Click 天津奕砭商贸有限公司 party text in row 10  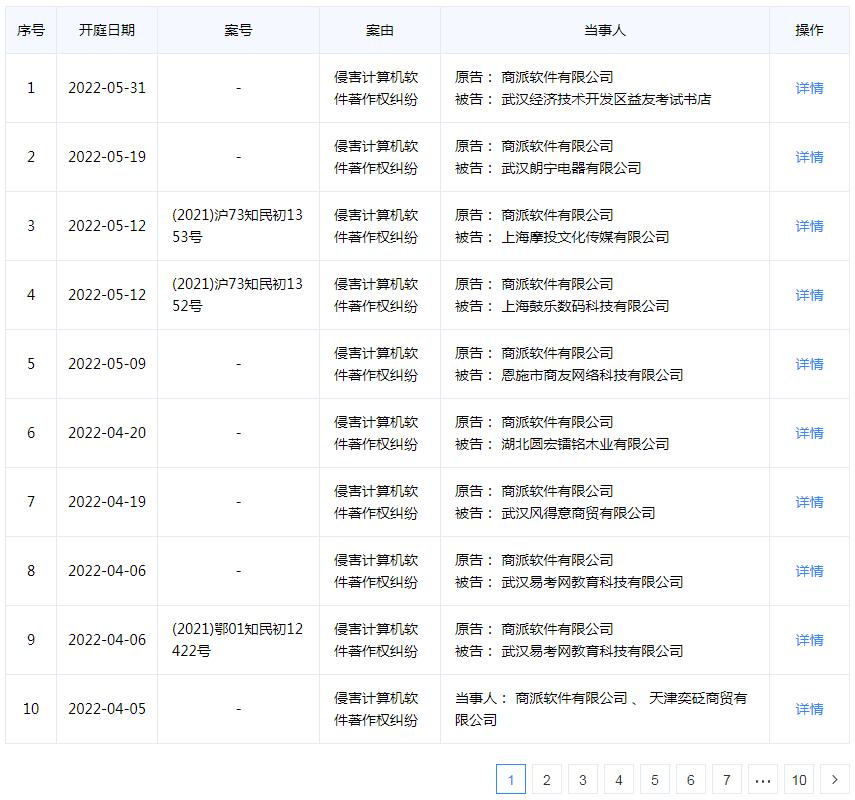tap(601, 709)
